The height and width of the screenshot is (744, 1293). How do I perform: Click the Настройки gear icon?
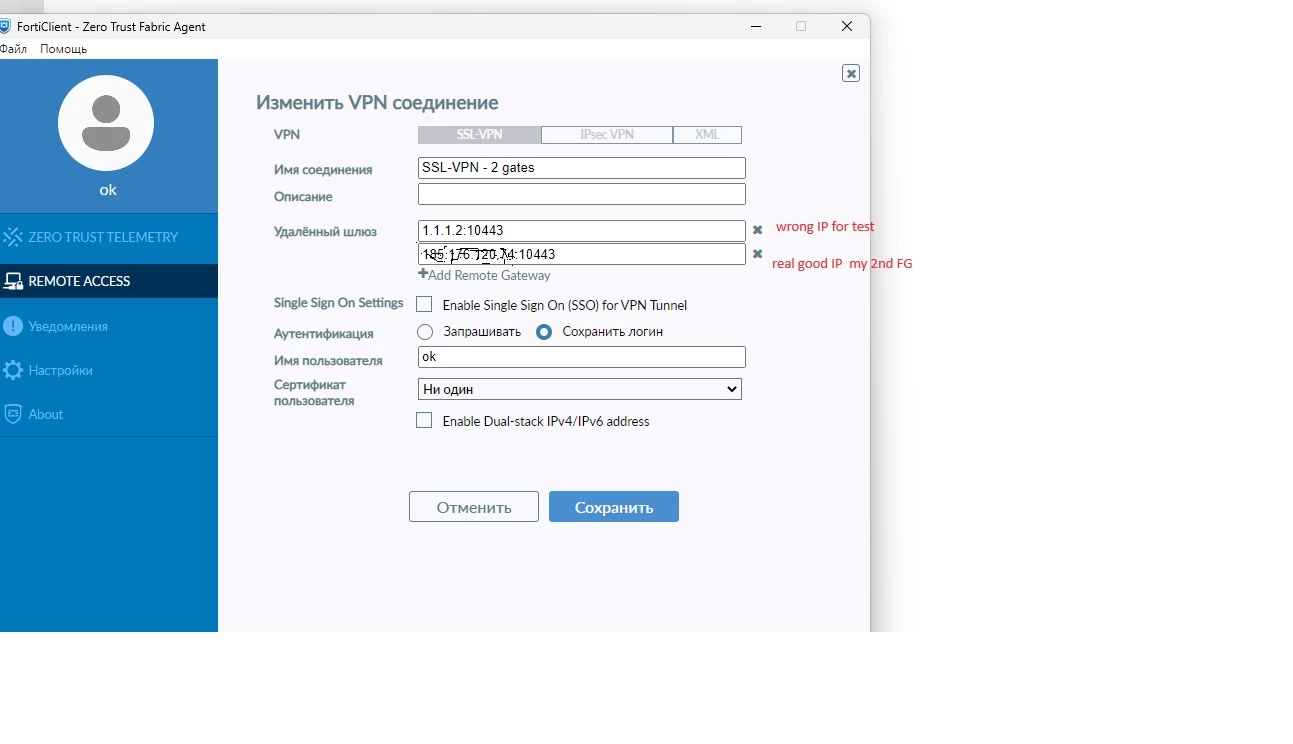(13, 370)
